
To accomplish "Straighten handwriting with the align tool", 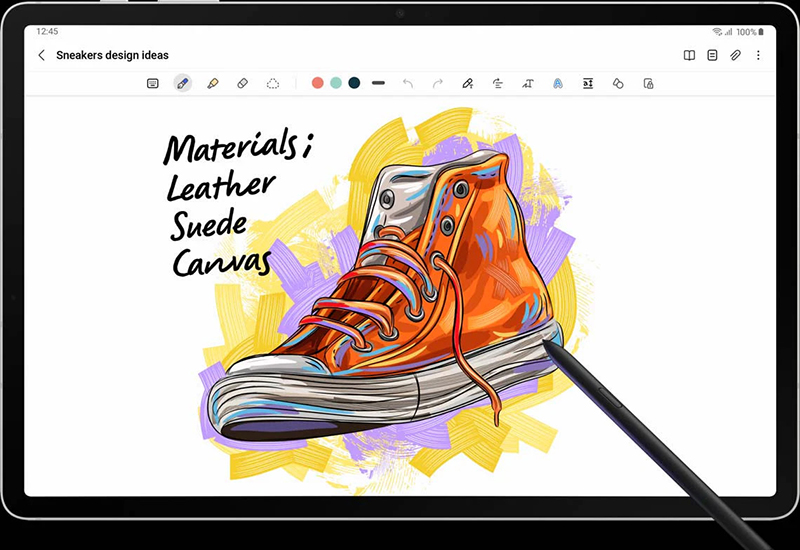I will 497,83.
